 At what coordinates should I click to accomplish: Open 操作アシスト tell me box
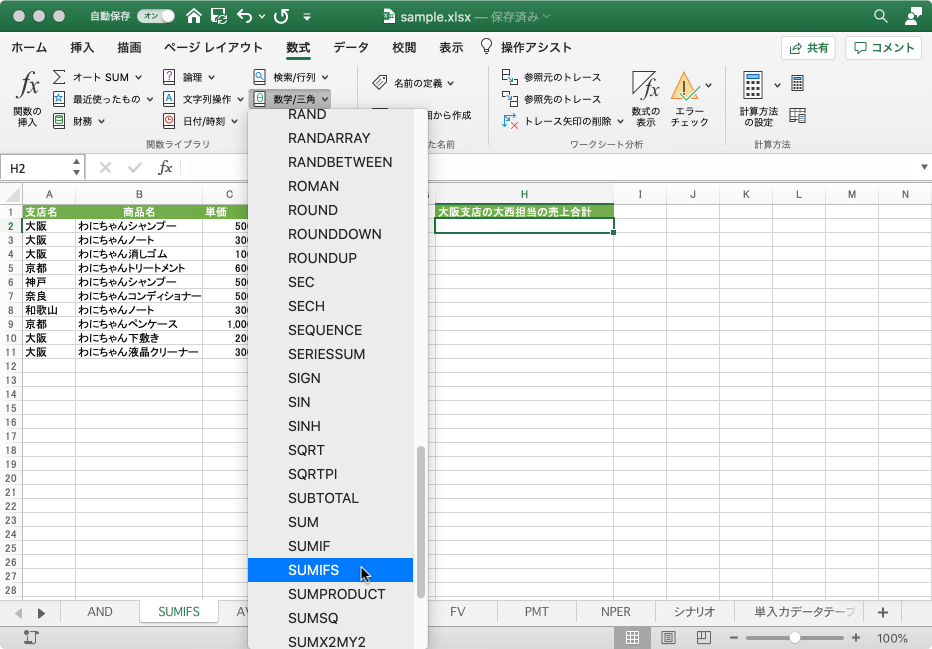point(526,48)
